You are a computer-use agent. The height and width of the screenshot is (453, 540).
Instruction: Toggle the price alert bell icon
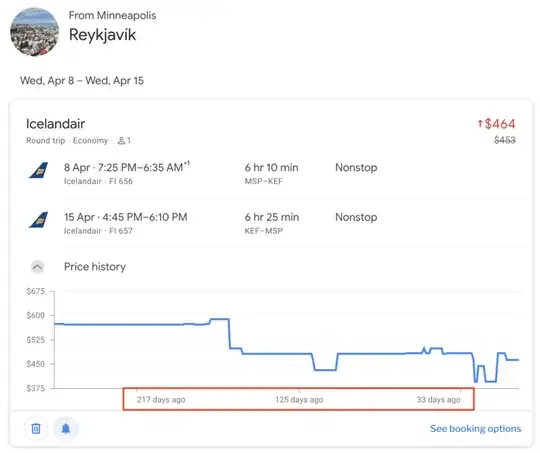(66, 429)
